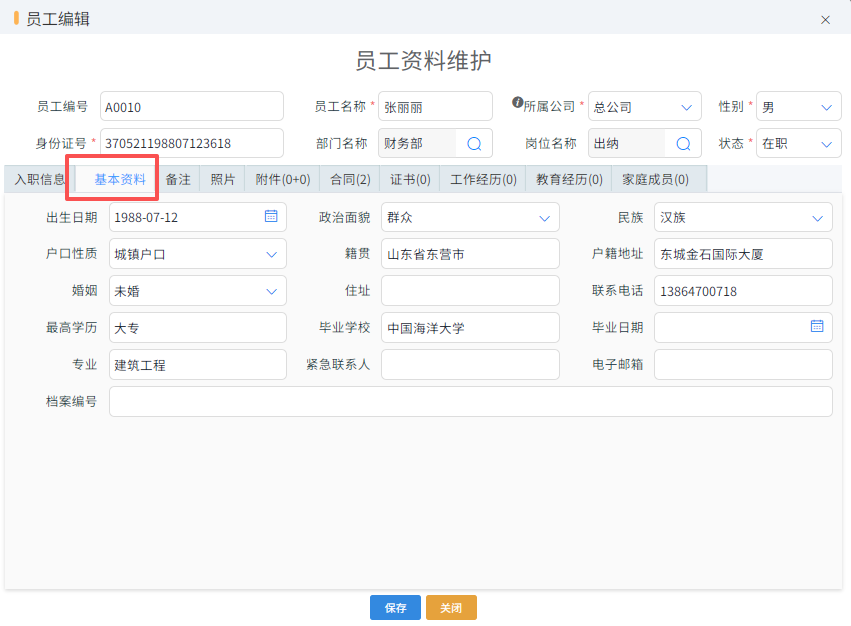Open the 证书(0) tab
The image size is (851, 626).
pos(410,180)
